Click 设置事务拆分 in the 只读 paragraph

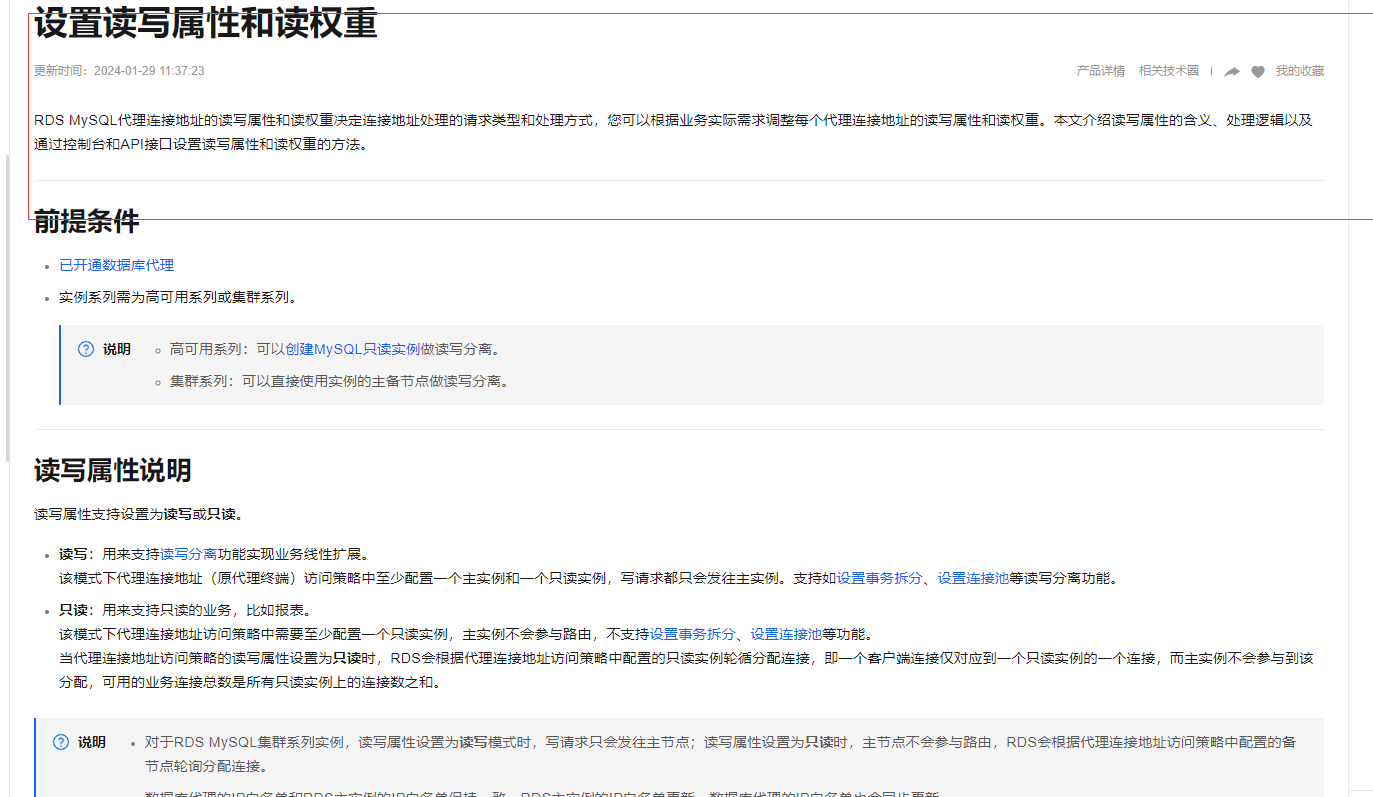point(693,634)
